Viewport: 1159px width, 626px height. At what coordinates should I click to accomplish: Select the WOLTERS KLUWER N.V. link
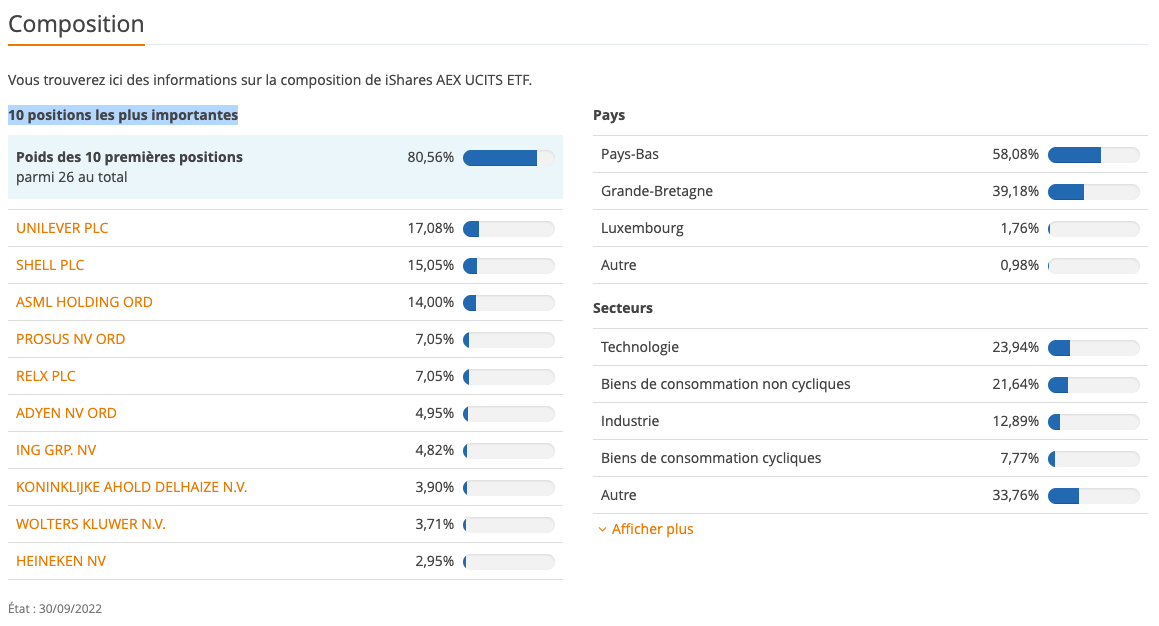tap(91, 524)
